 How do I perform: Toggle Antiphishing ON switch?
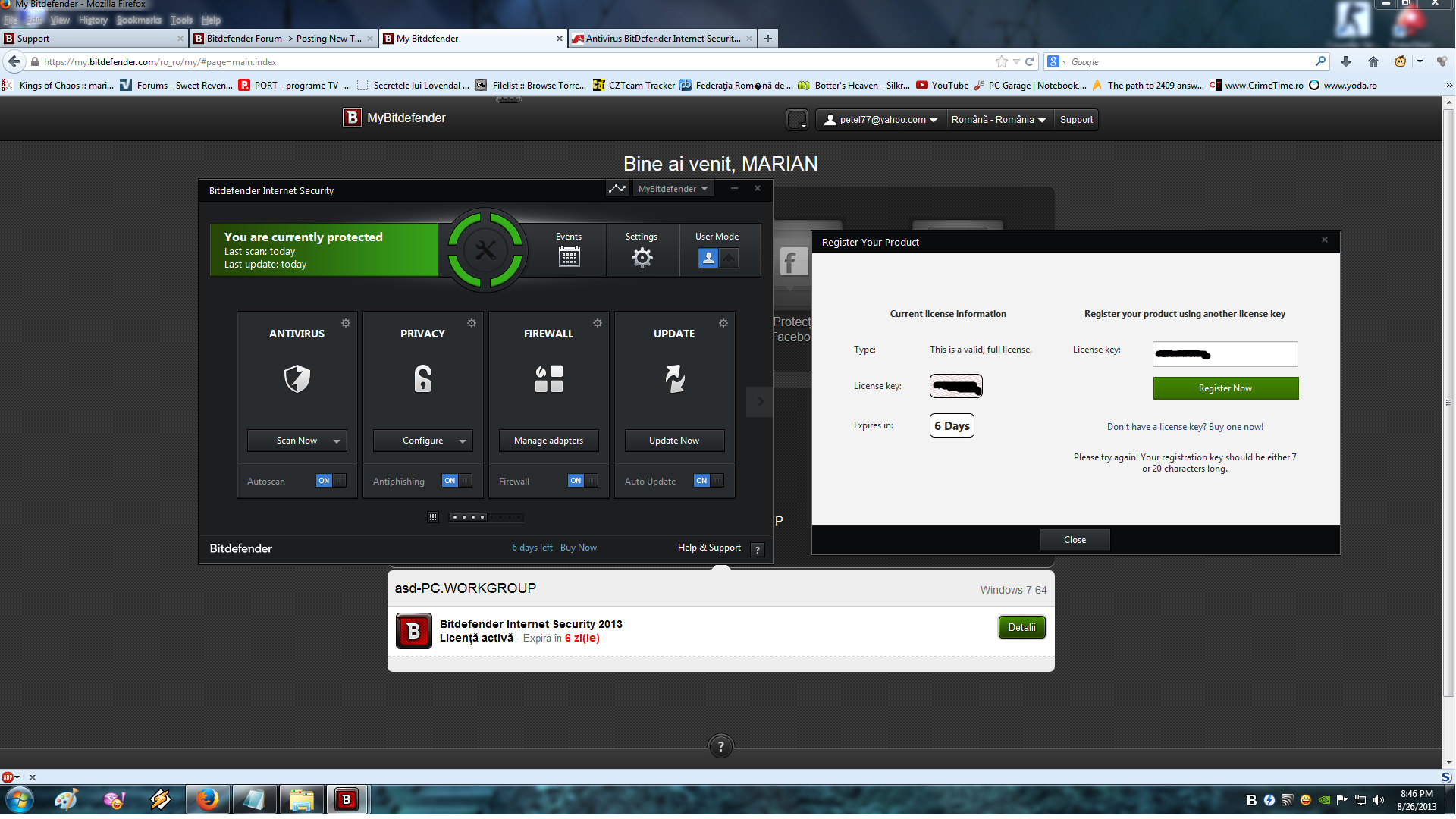click(x=457, y=481)
